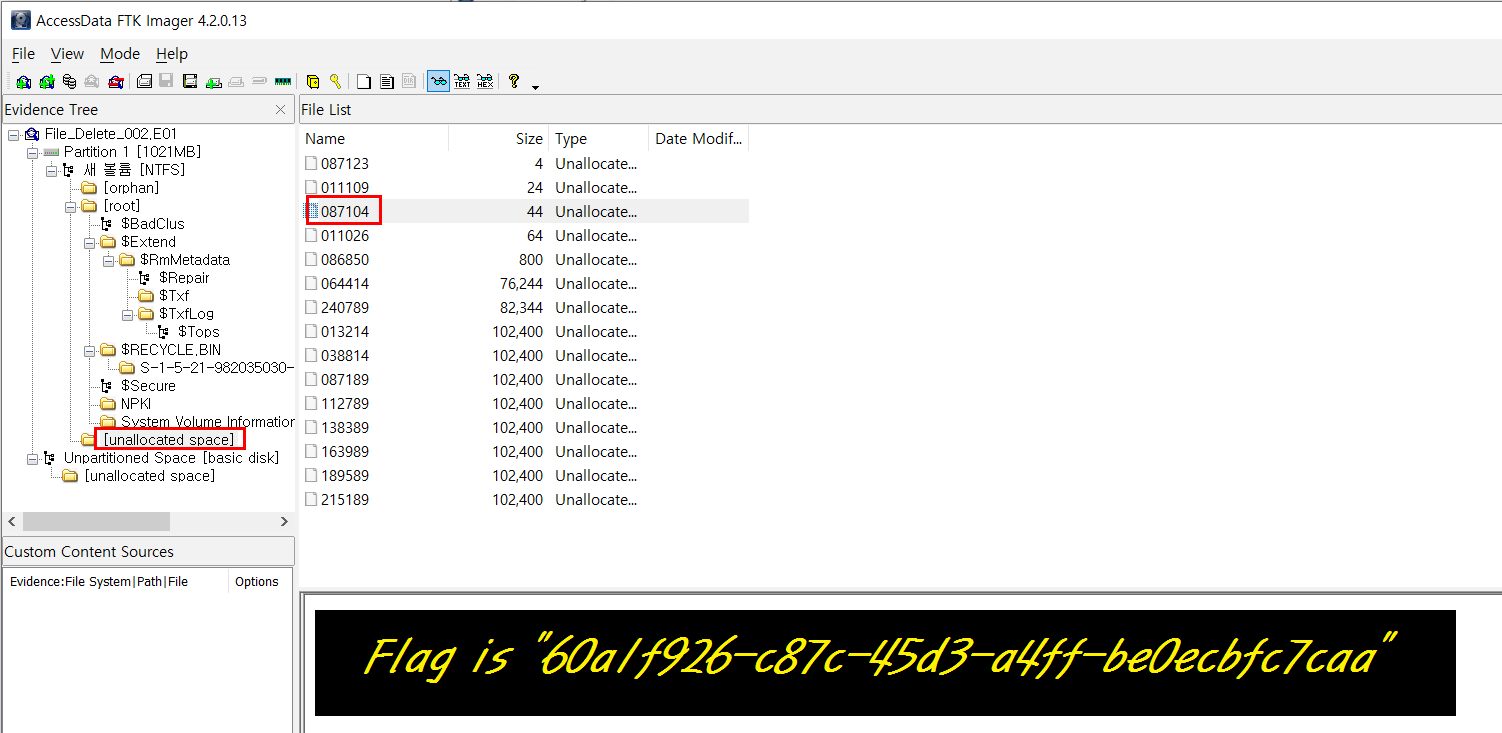This screenshot has width=1502, height=733.
Task: Select the $Txf folder
Action: coord(173,296)
